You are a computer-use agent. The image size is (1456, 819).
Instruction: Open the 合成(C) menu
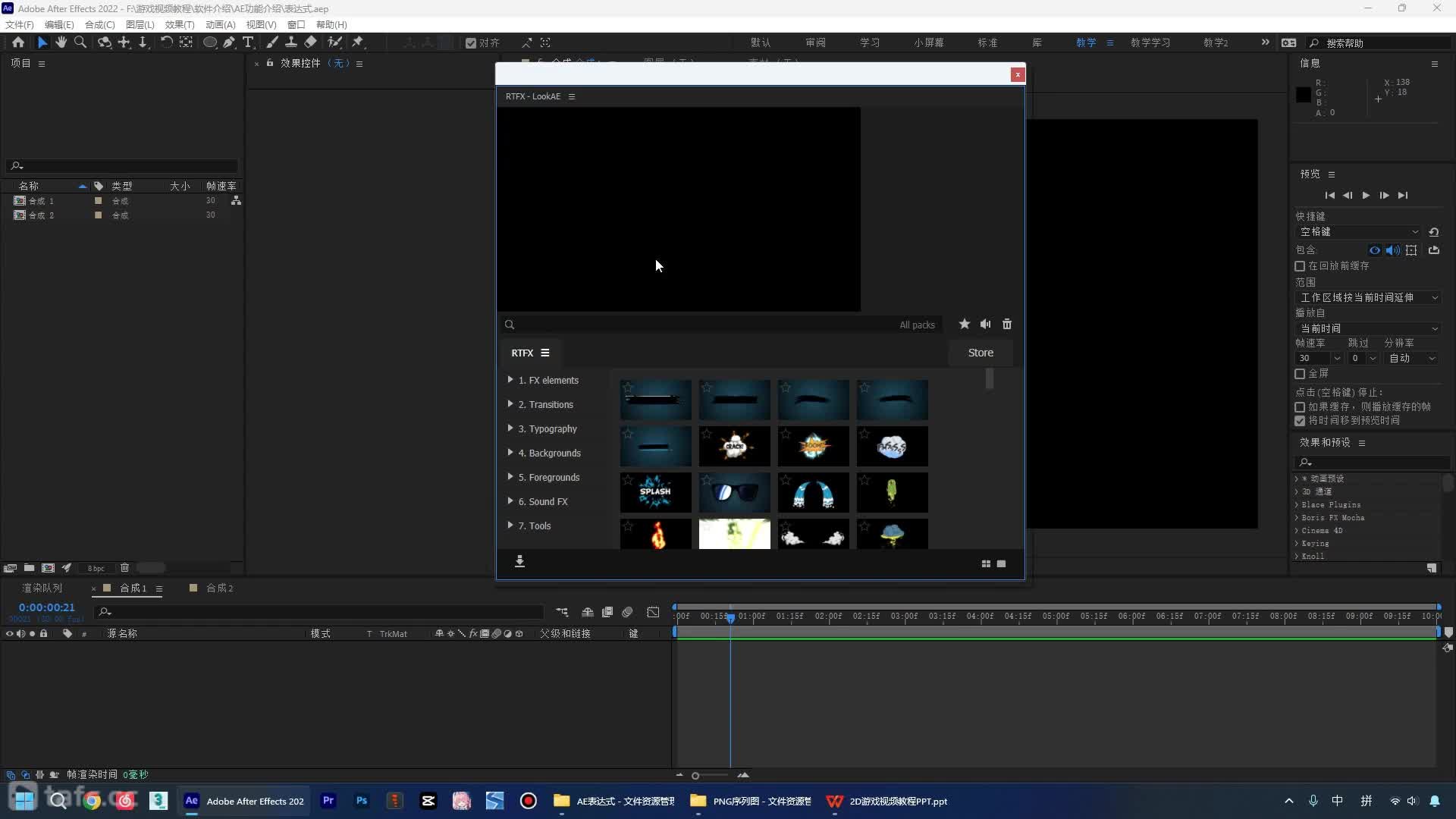coord(99,25)
